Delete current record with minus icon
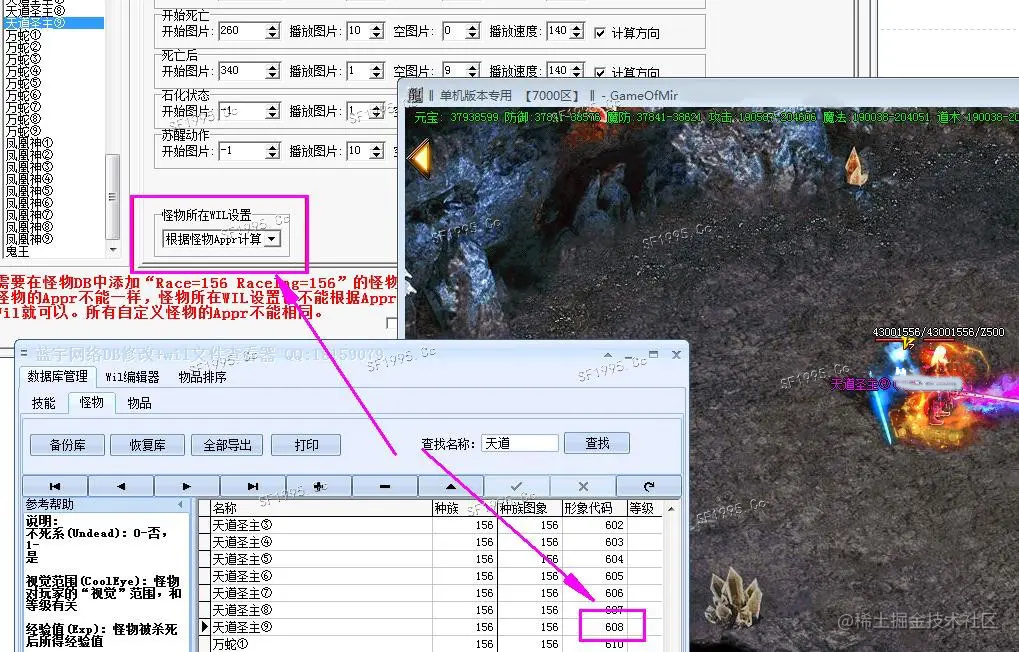This screenshot has height=652, width=1019. (x=385, y=486)
